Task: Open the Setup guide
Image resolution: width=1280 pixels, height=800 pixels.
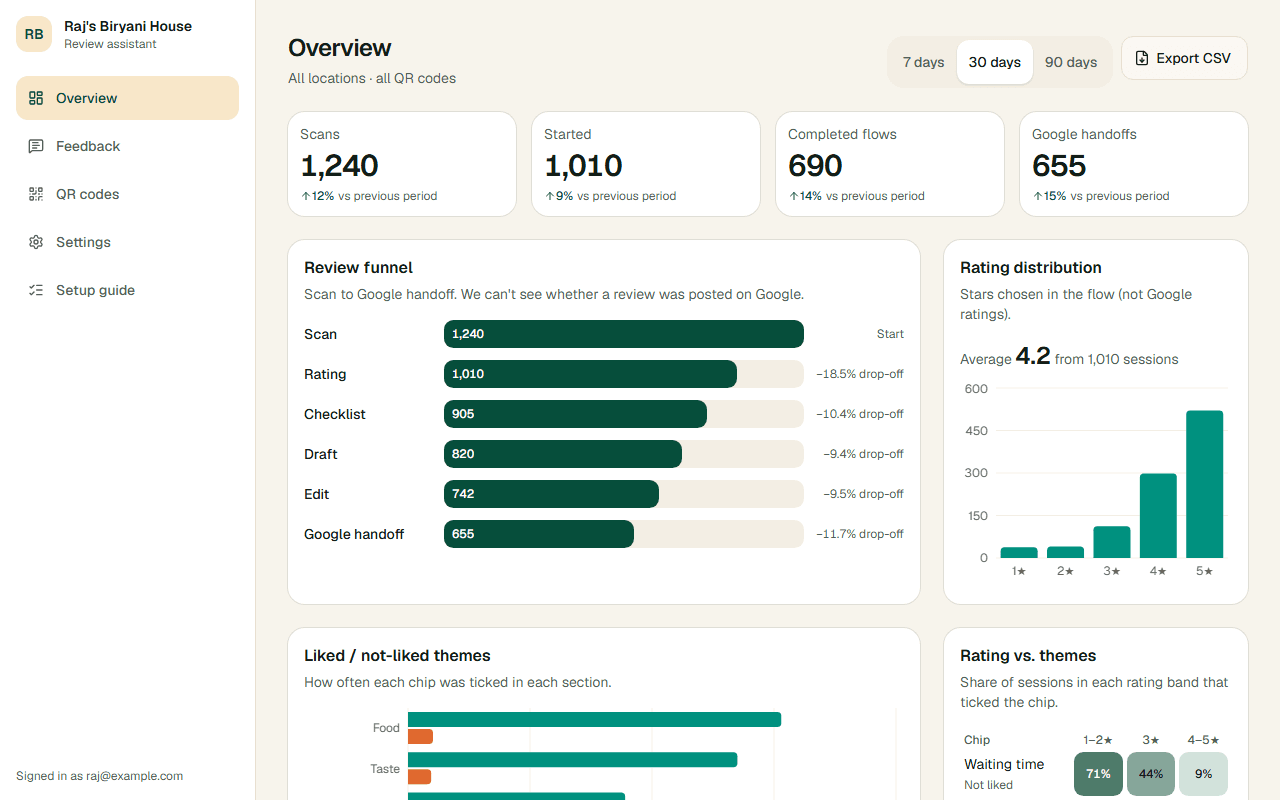Action: coord(127,290)
